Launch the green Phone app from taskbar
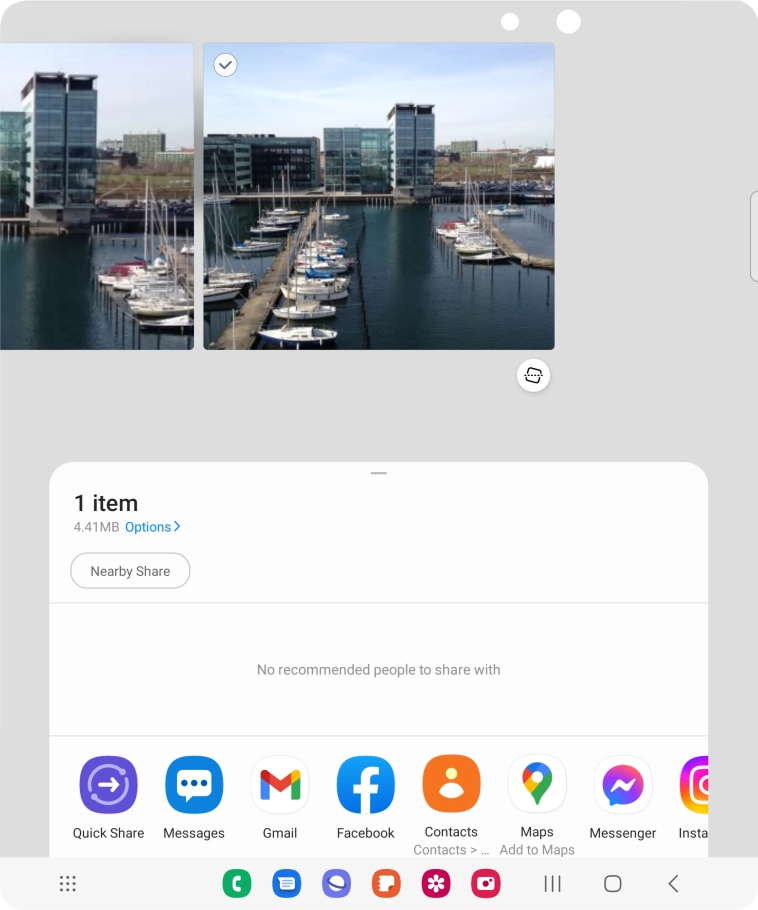758x910 pixels. 237,884
